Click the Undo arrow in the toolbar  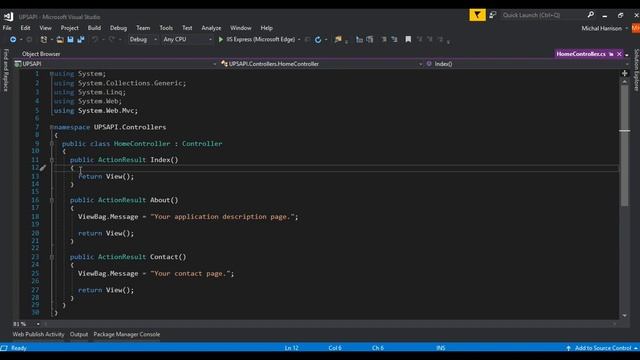pyautogui.click(x=95, y=40)
